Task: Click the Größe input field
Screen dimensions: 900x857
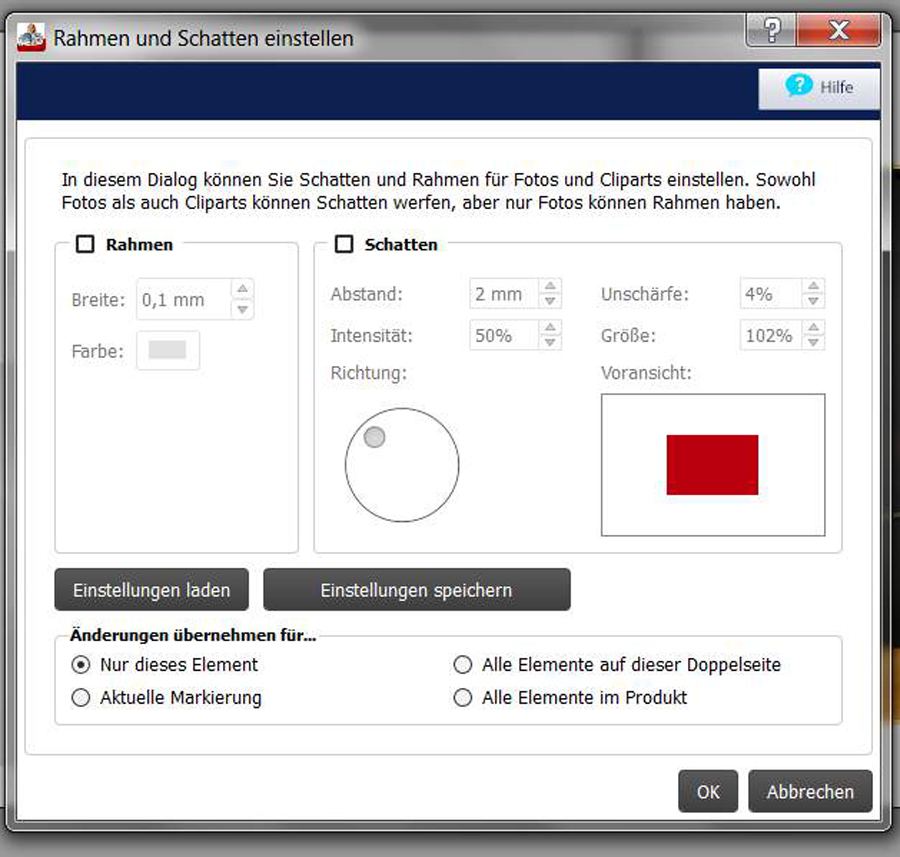Action: point(770,335)
